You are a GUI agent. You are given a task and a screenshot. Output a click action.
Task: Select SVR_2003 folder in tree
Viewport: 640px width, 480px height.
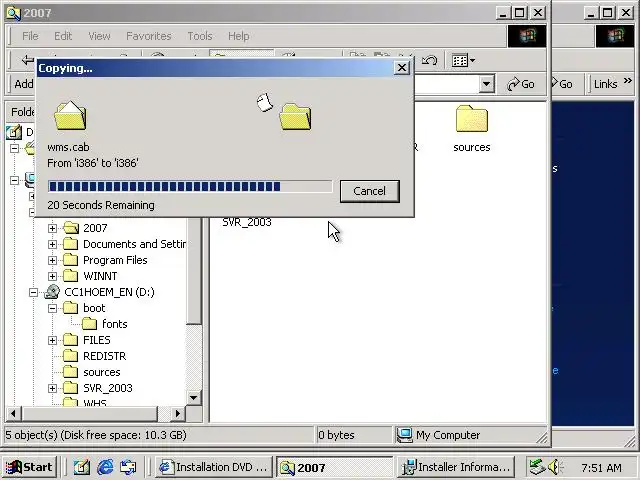pos(98,388)
